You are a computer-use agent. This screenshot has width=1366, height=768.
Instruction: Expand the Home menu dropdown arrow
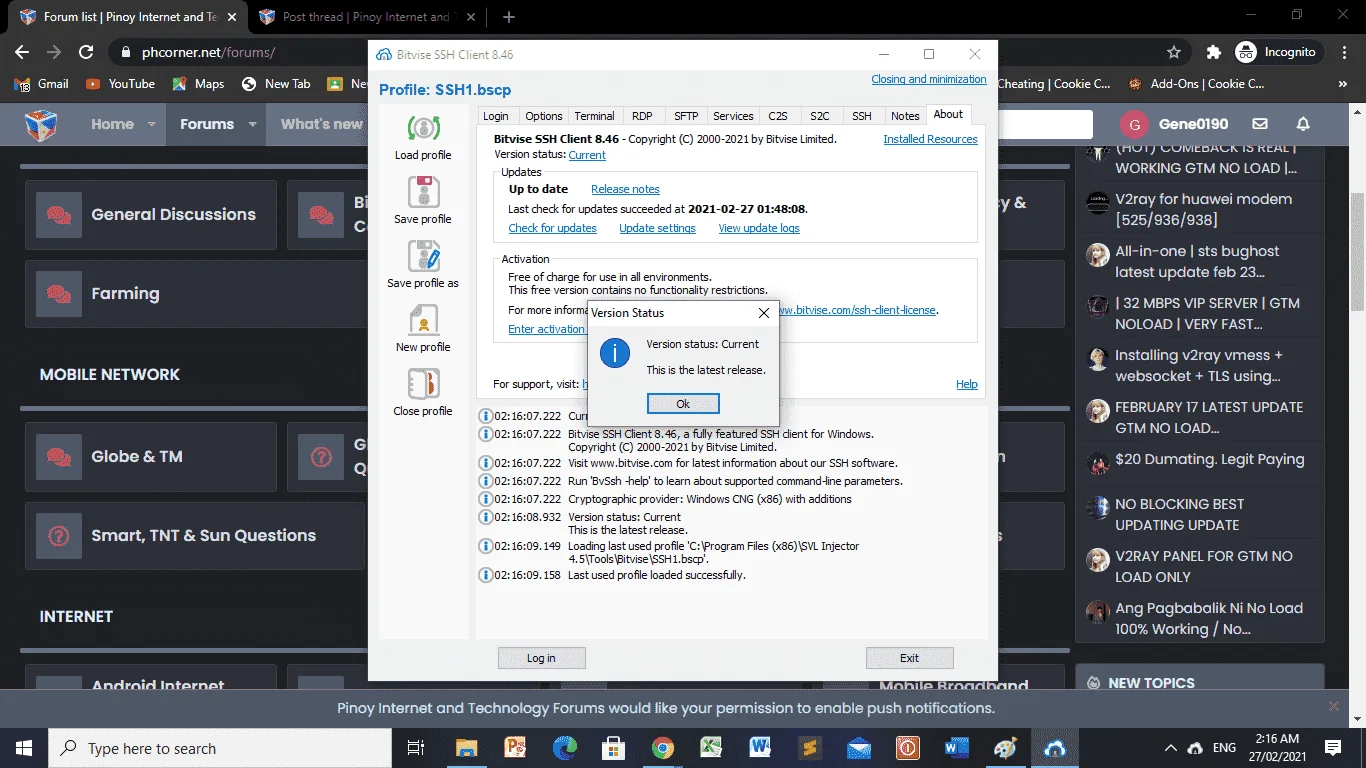pyautogui.click(x=152, y=125)
